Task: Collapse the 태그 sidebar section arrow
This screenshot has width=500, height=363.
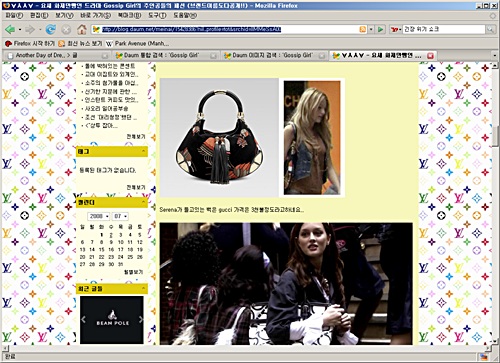Action: [143, 151]
